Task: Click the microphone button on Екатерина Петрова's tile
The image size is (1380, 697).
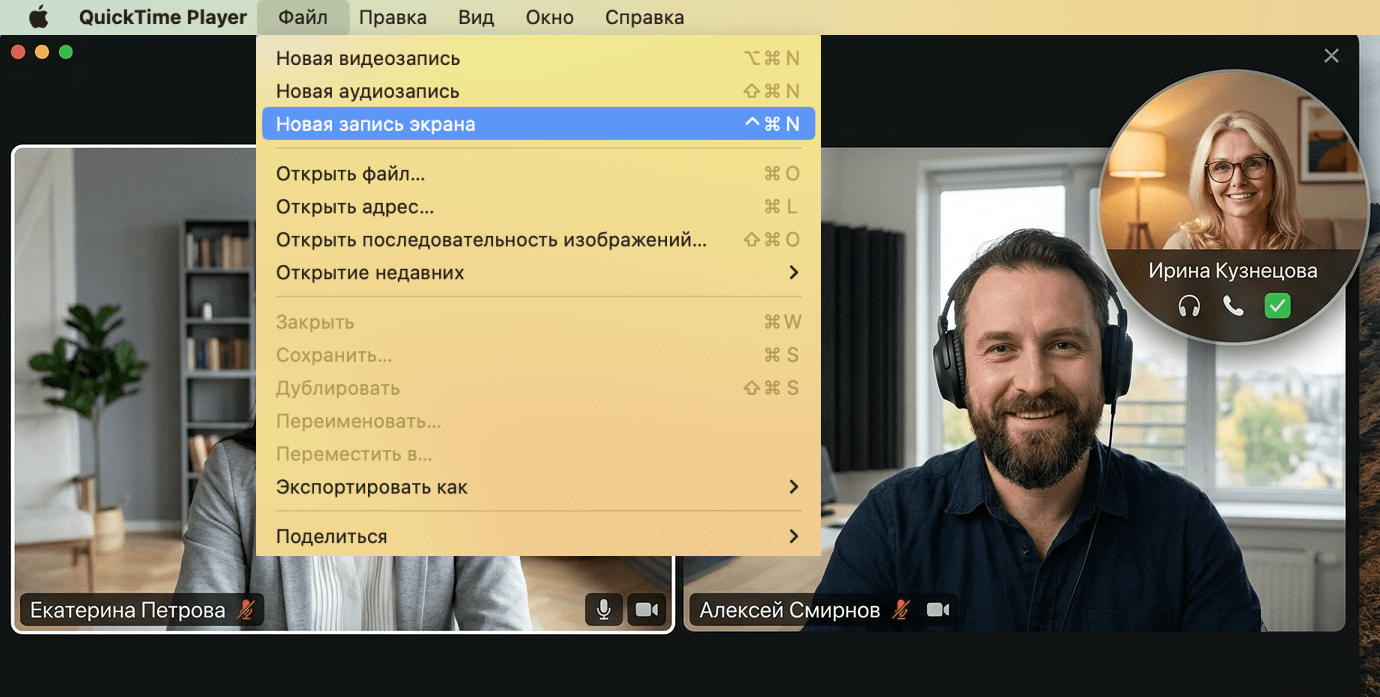Action: [x=604, y=610]
